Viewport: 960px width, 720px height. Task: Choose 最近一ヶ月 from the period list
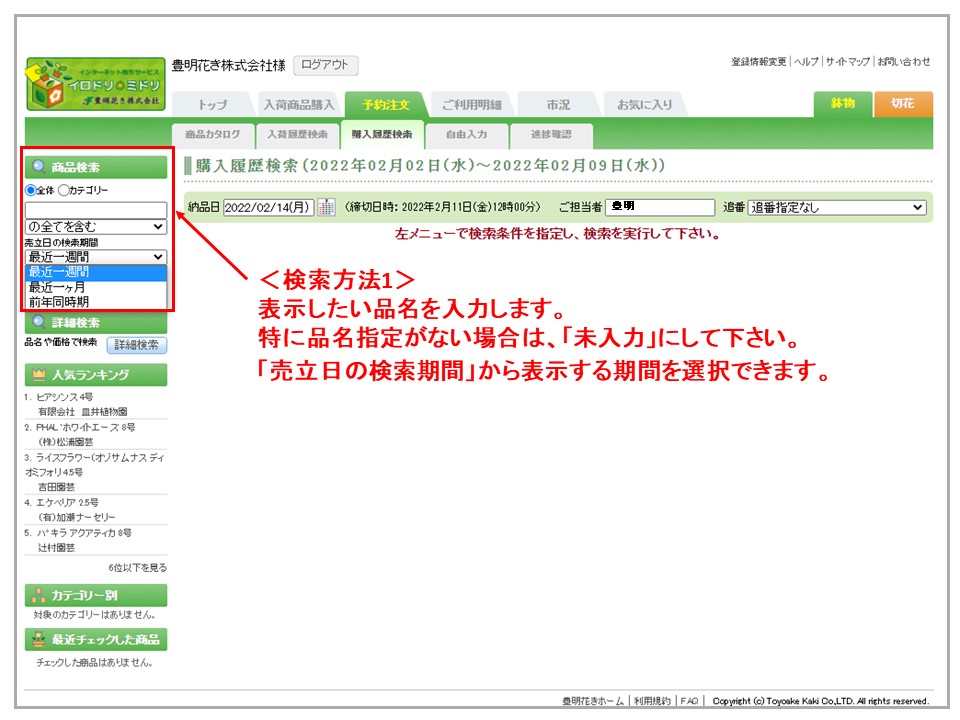[59, 287]
